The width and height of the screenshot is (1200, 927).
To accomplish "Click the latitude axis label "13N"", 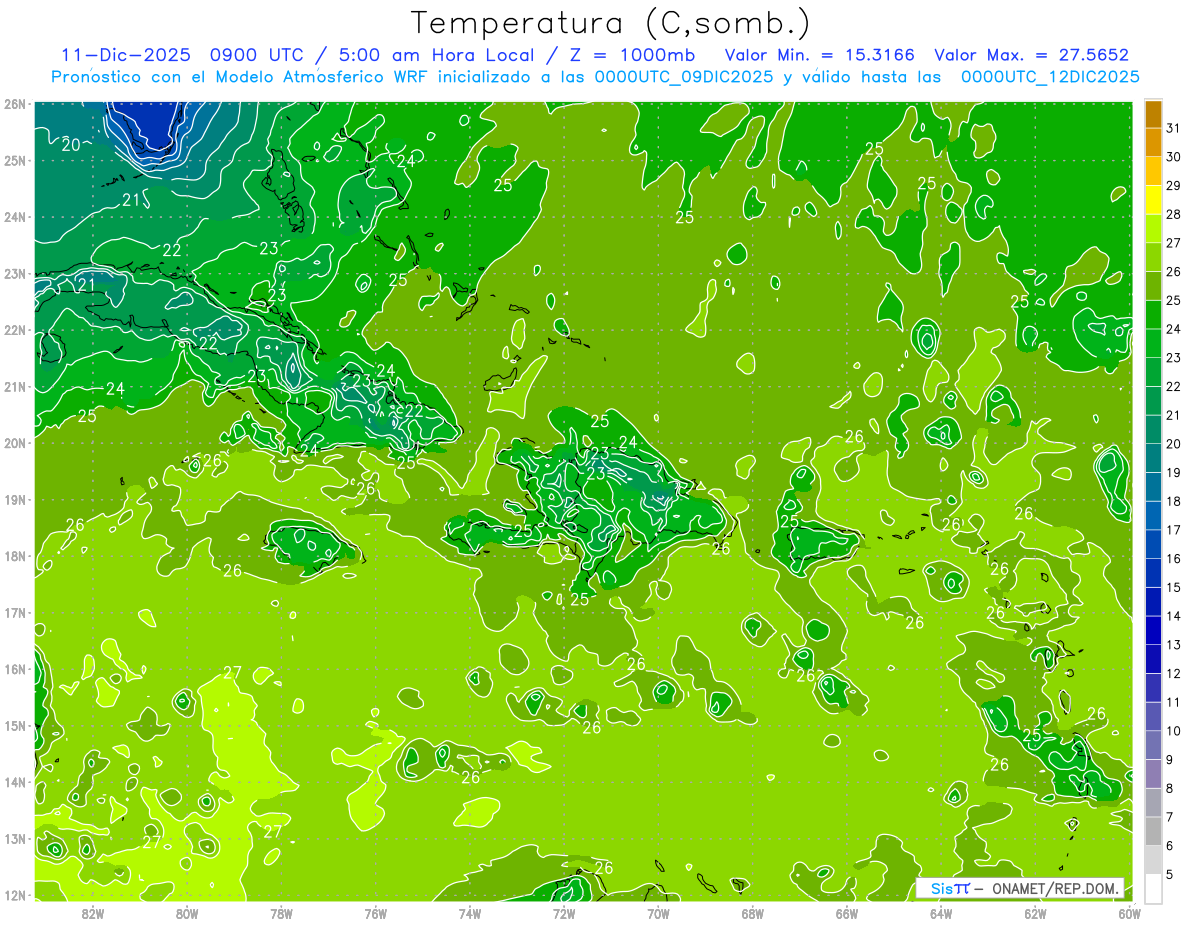I will [x=14, y=839].
